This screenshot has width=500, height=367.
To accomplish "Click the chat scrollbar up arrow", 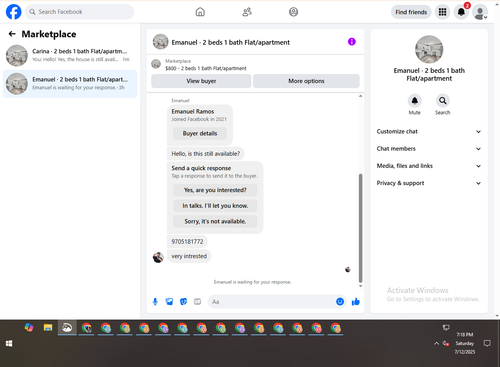I will [x=360, y=96].
